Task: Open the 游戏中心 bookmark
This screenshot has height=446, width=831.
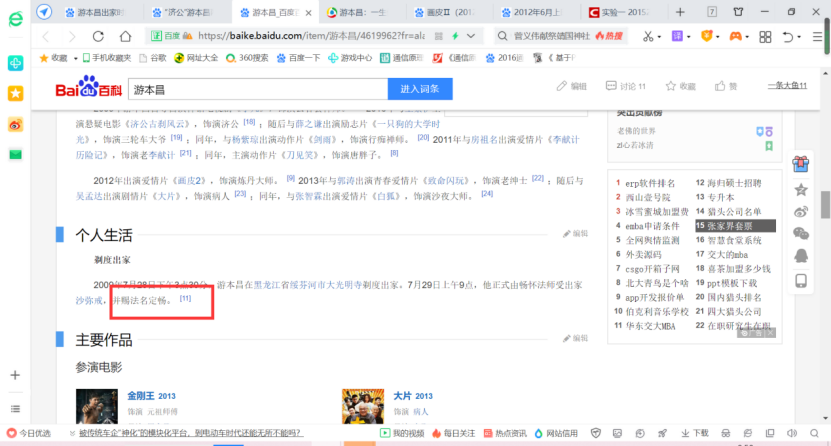Action: point(350,58)
